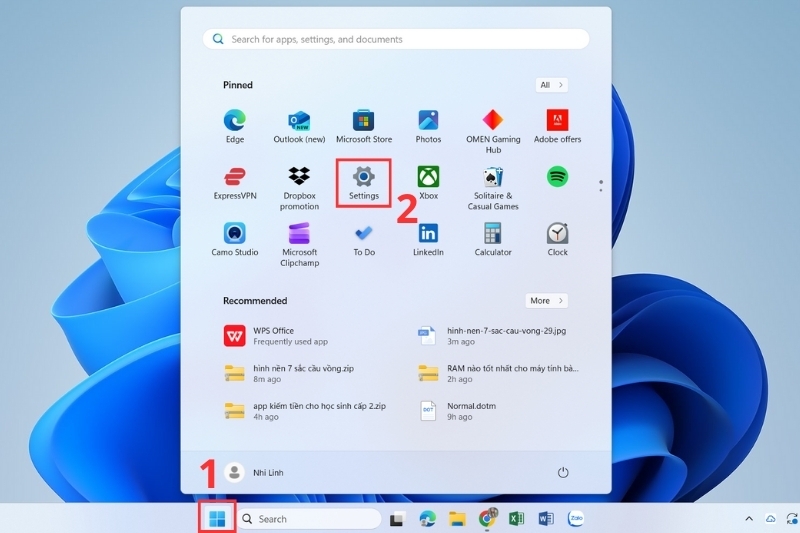Open app kiếm tiền cho học sinh zip
The width and height of the screenshot is (800, 533).
(x=304, y=411)
